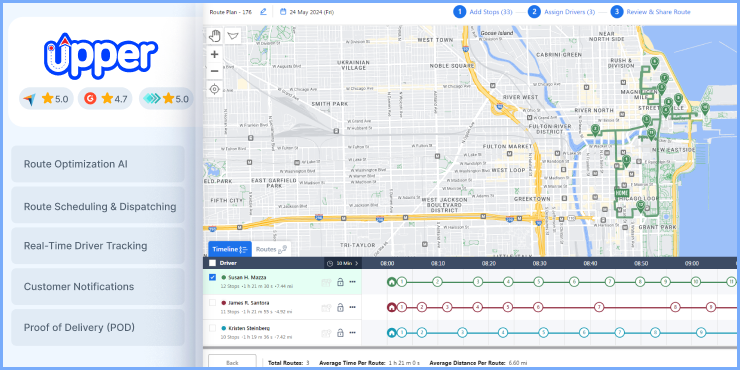Viewport: 740px width, 370px height.
Task: Click the Back button
Action: (x=232, y=362)
